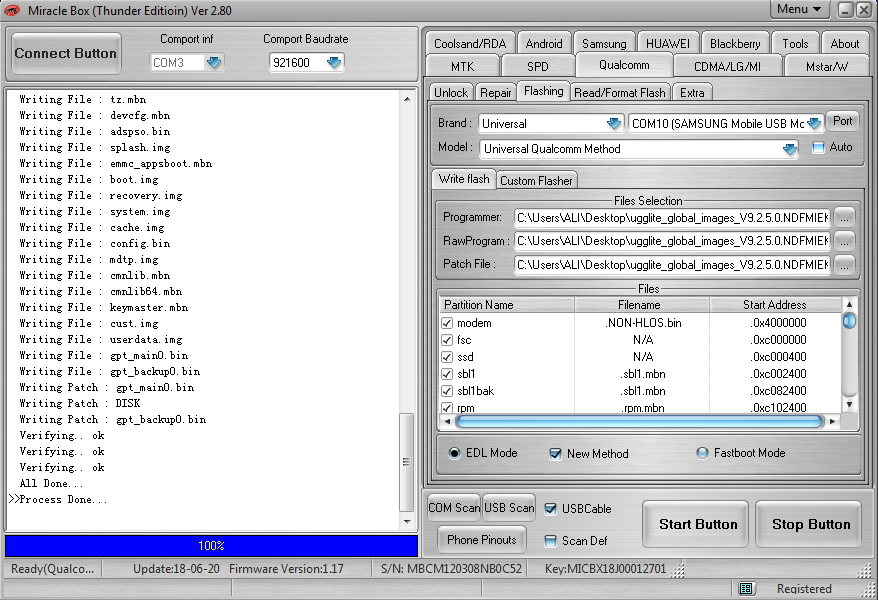Select the Write flash tab

point(464,179)
